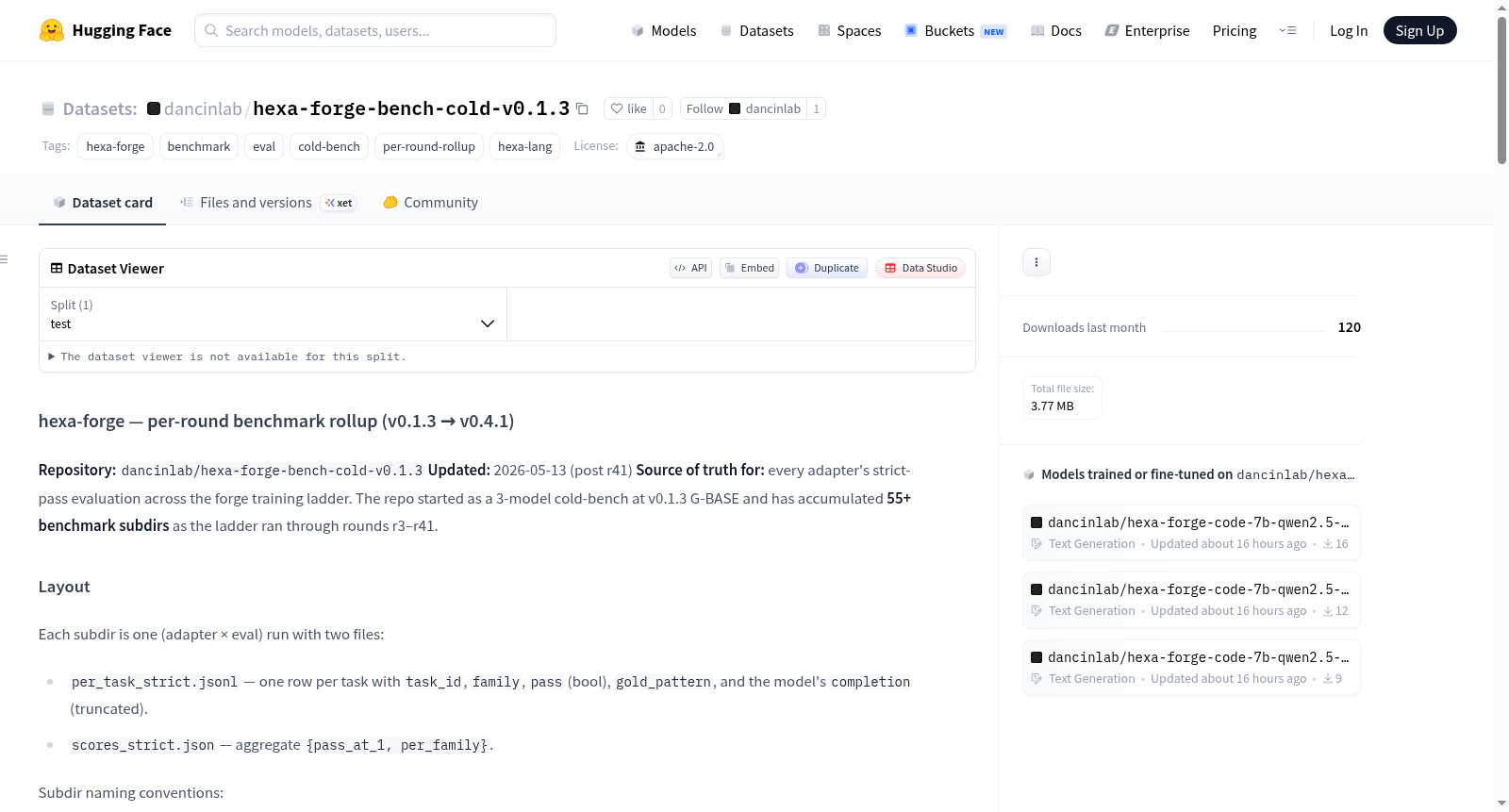Click the search magnifier icon
The width and height of the screenshot is (1509, 812).
212,30
